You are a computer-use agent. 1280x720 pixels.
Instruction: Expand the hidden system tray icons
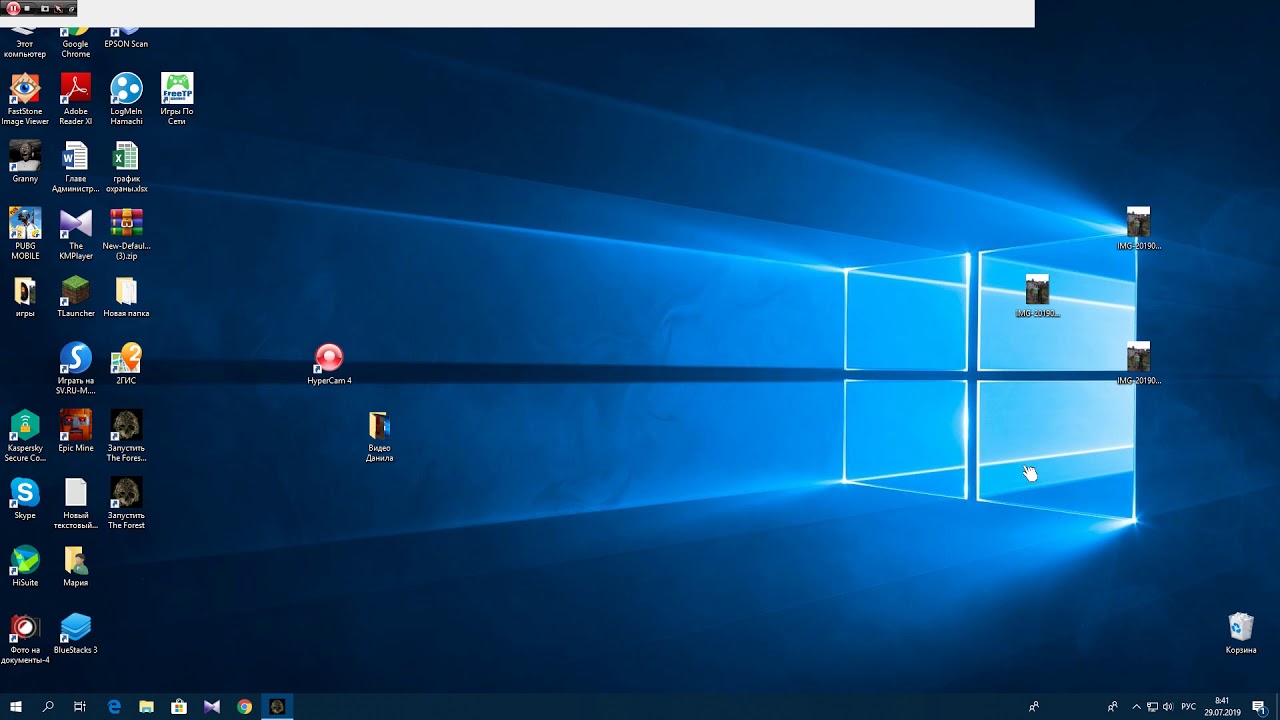pyautogui.click(x=1135, y=707)
